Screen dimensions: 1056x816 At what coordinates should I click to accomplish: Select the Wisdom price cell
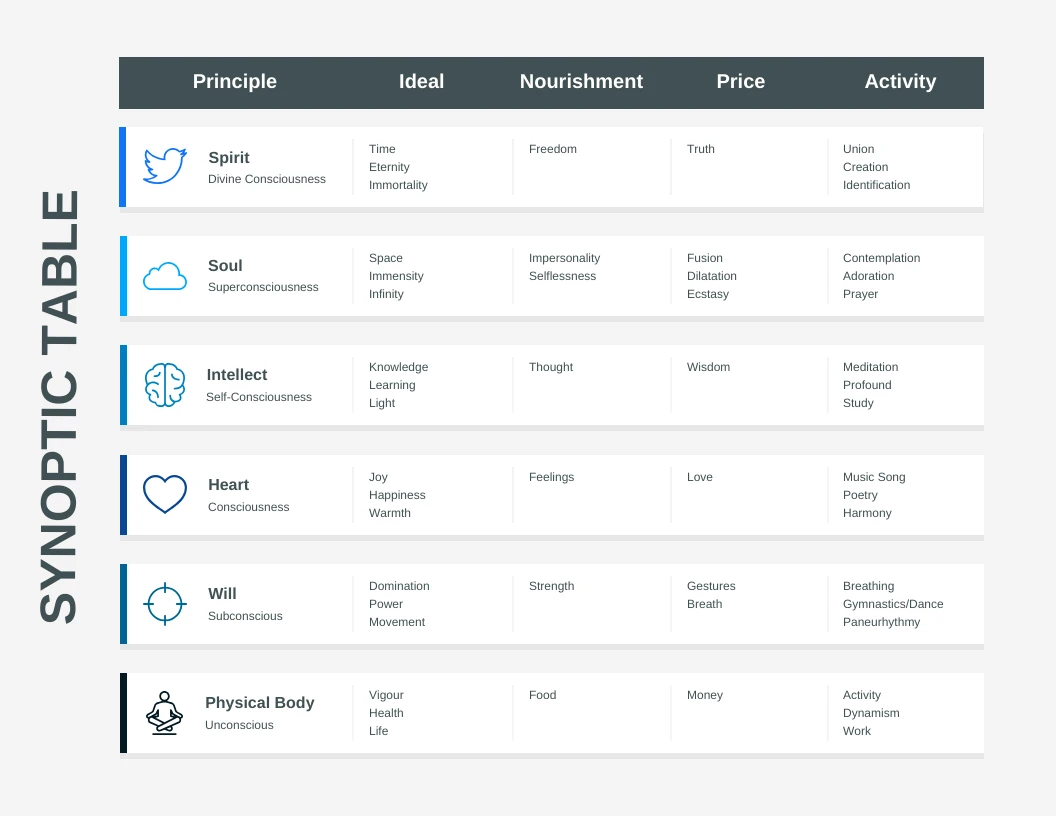click(x=708, y=367)
